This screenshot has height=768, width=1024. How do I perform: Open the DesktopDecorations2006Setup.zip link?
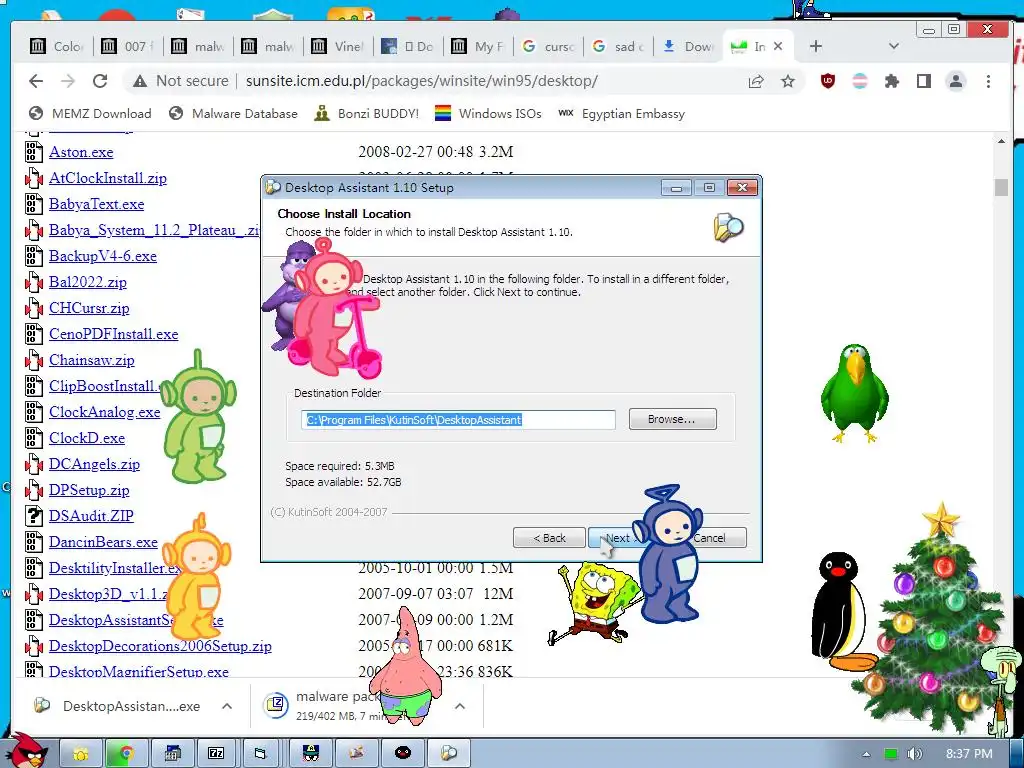click(160, 646)
